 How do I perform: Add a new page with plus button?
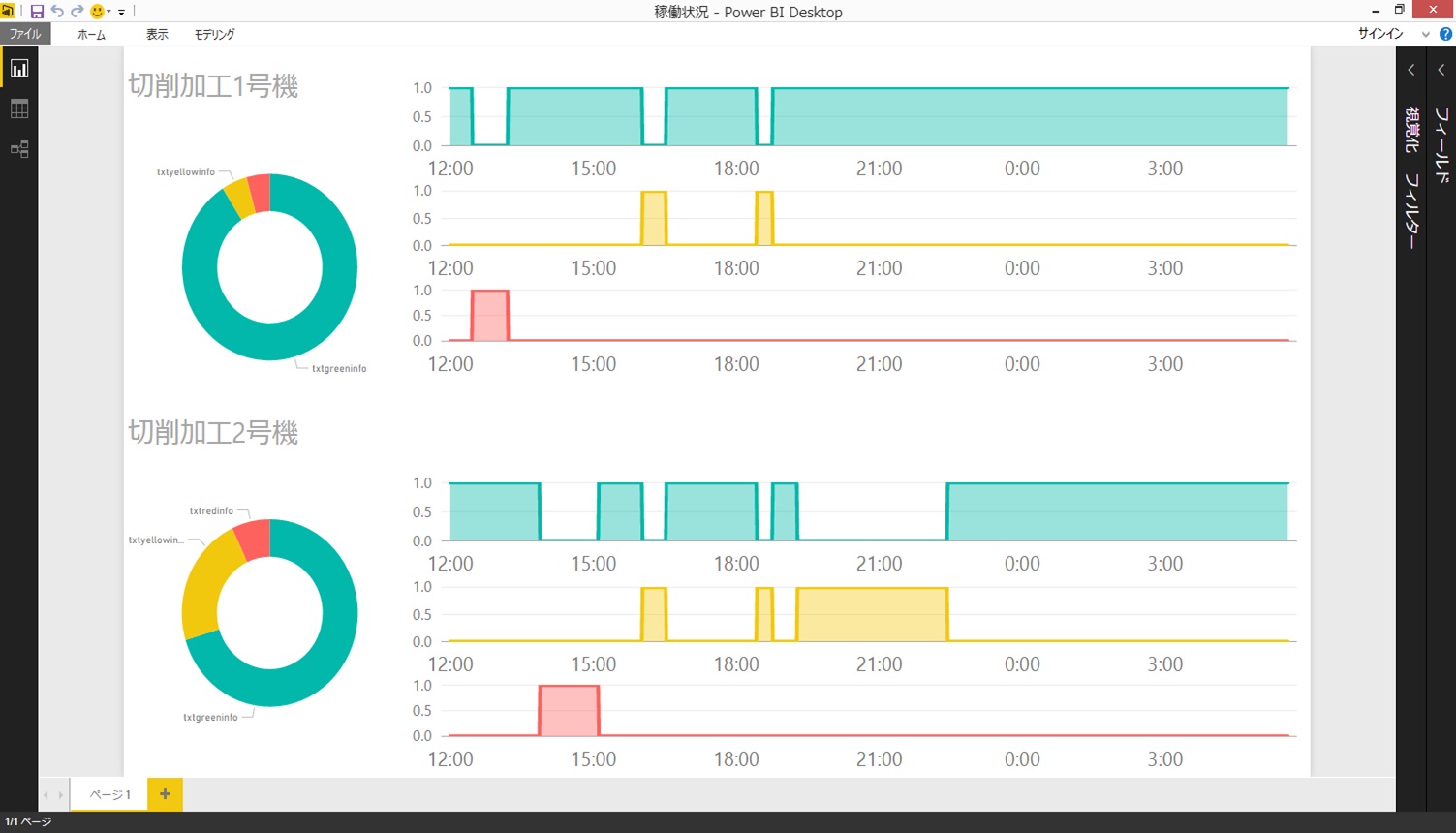(165, 794)
